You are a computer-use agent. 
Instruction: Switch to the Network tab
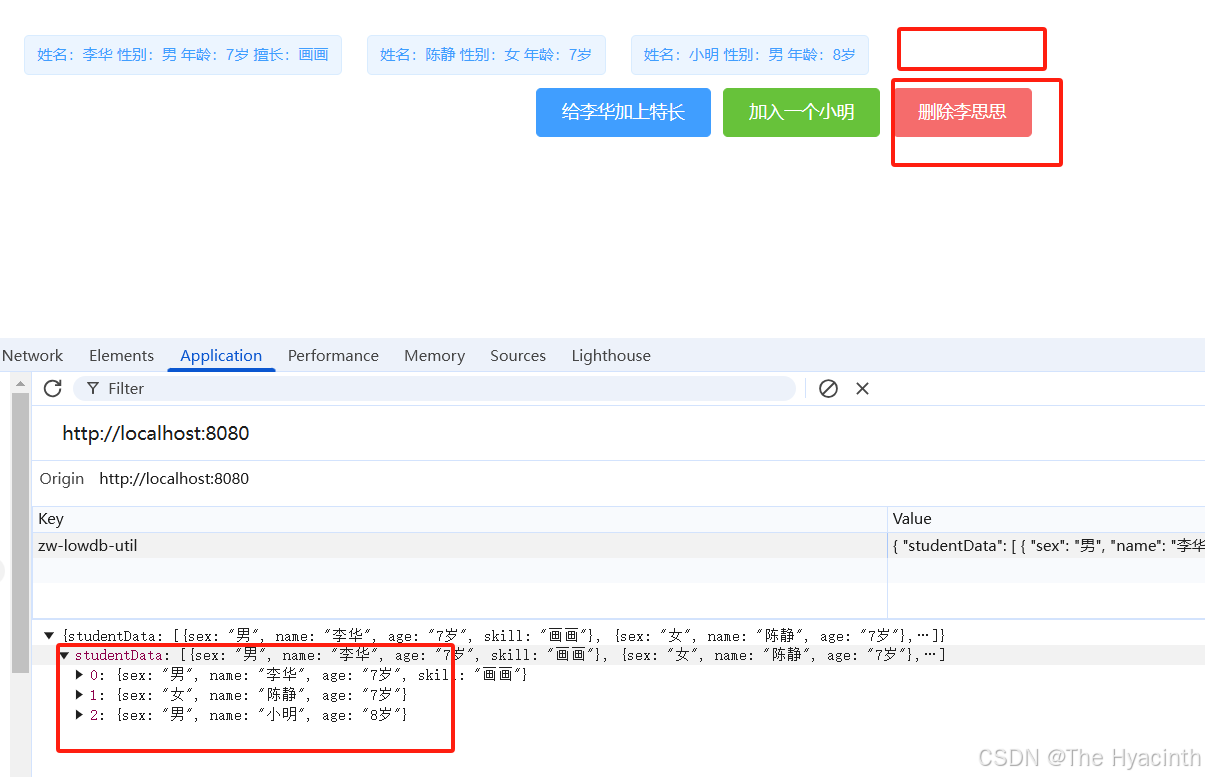(32, 355)
